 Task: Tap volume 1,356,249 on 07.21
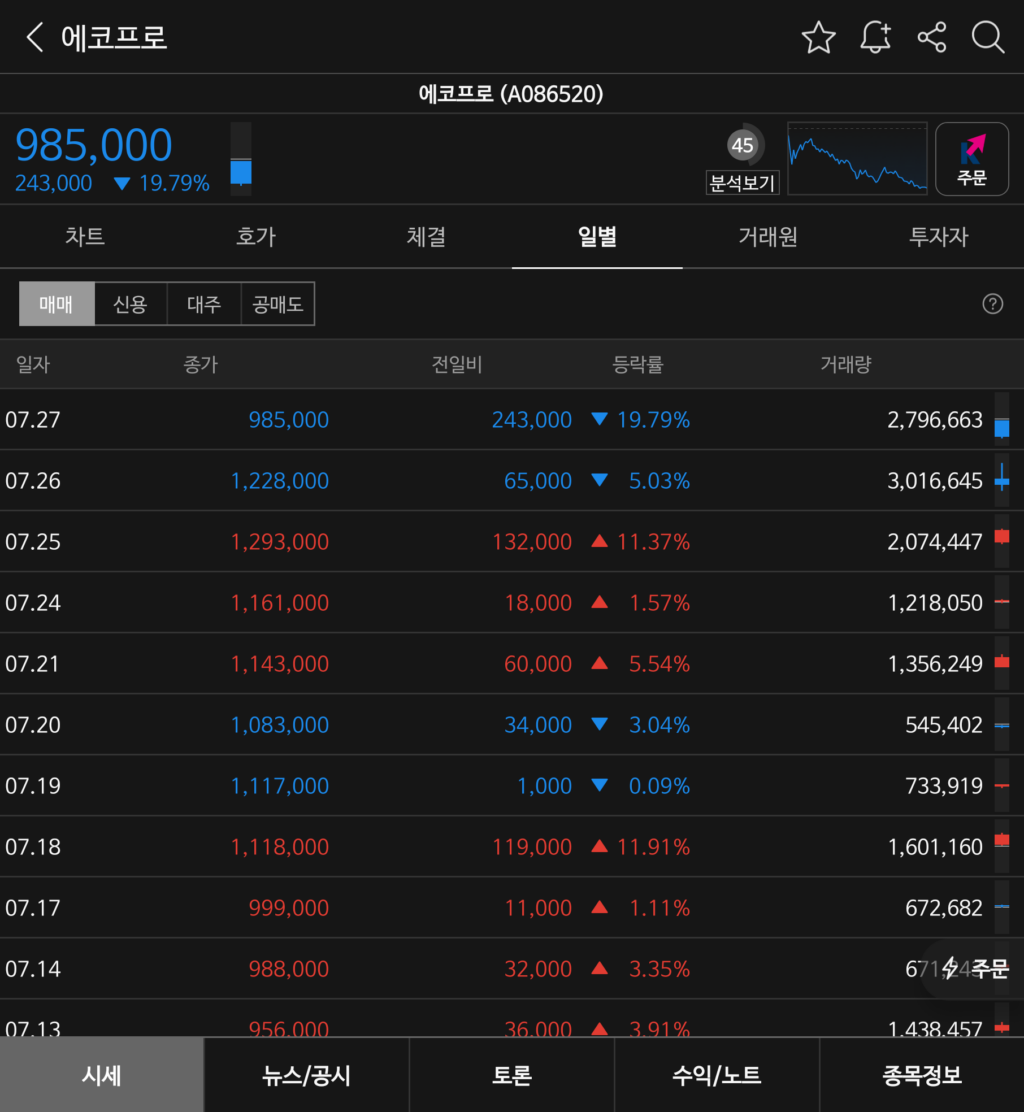point(935,664)
